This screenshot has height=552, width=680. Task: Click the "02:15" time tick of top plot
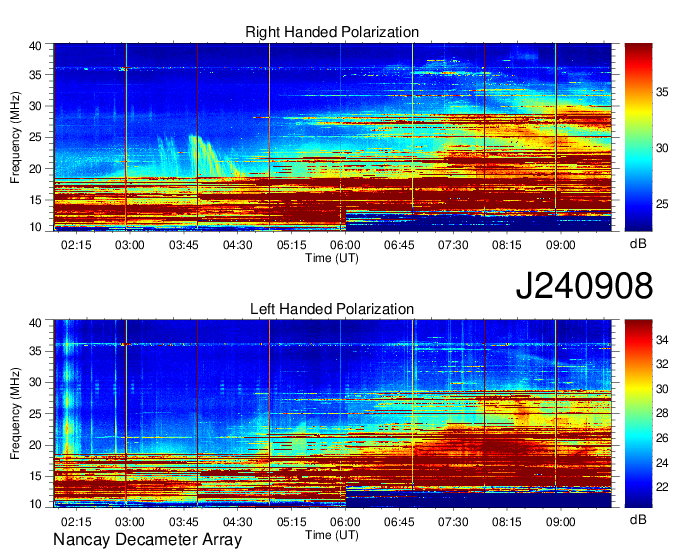[x=76, y=245]
